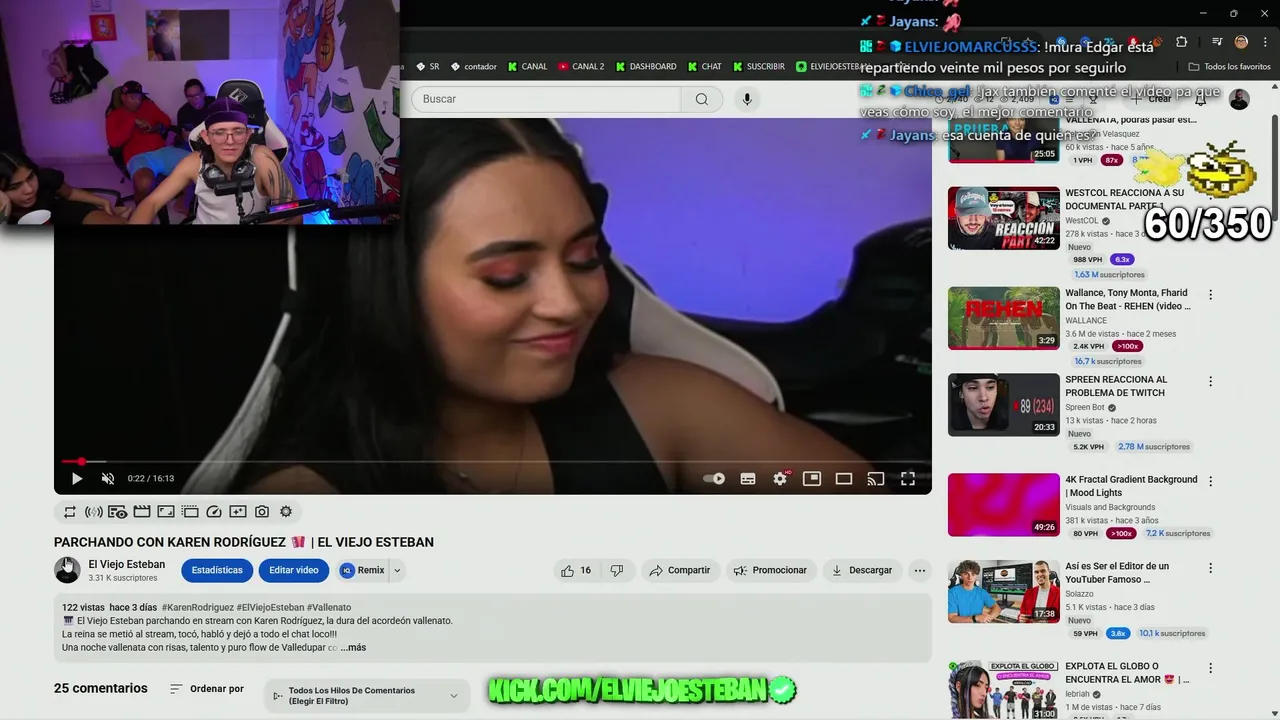
Task: Open options menu for 4K Fractal Gradient video
Action: [1211, 481]
